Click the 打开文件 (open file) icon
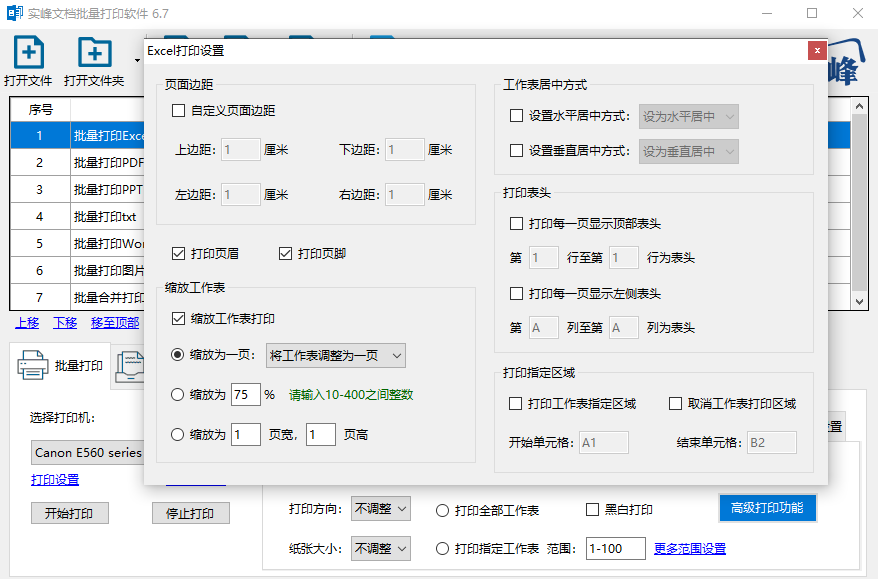The height and width of the screenshot is (579, 878). coord(29,53)
